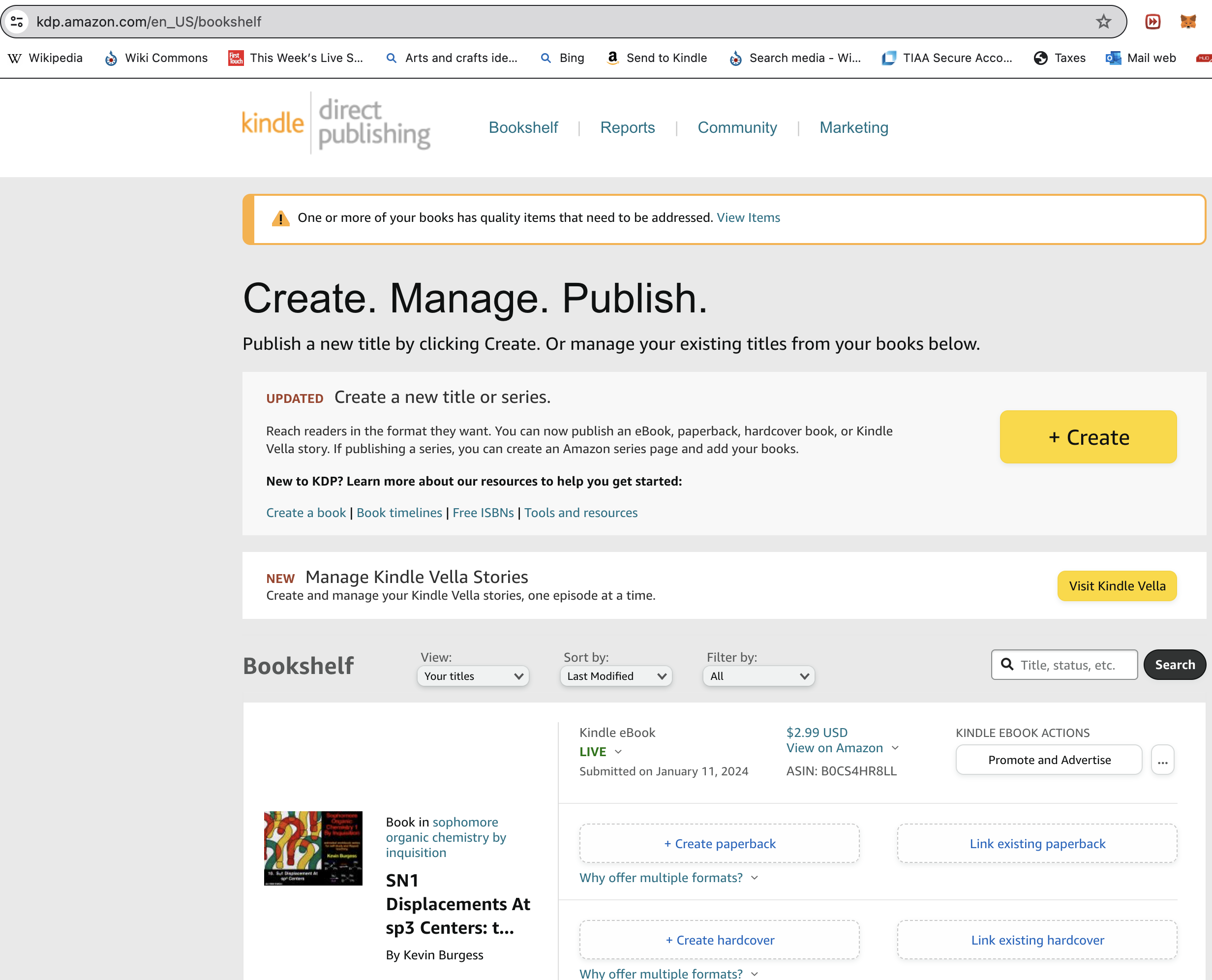Click Visit Kindle Vella button
Screen dimensions: 1212x980
1117,586
